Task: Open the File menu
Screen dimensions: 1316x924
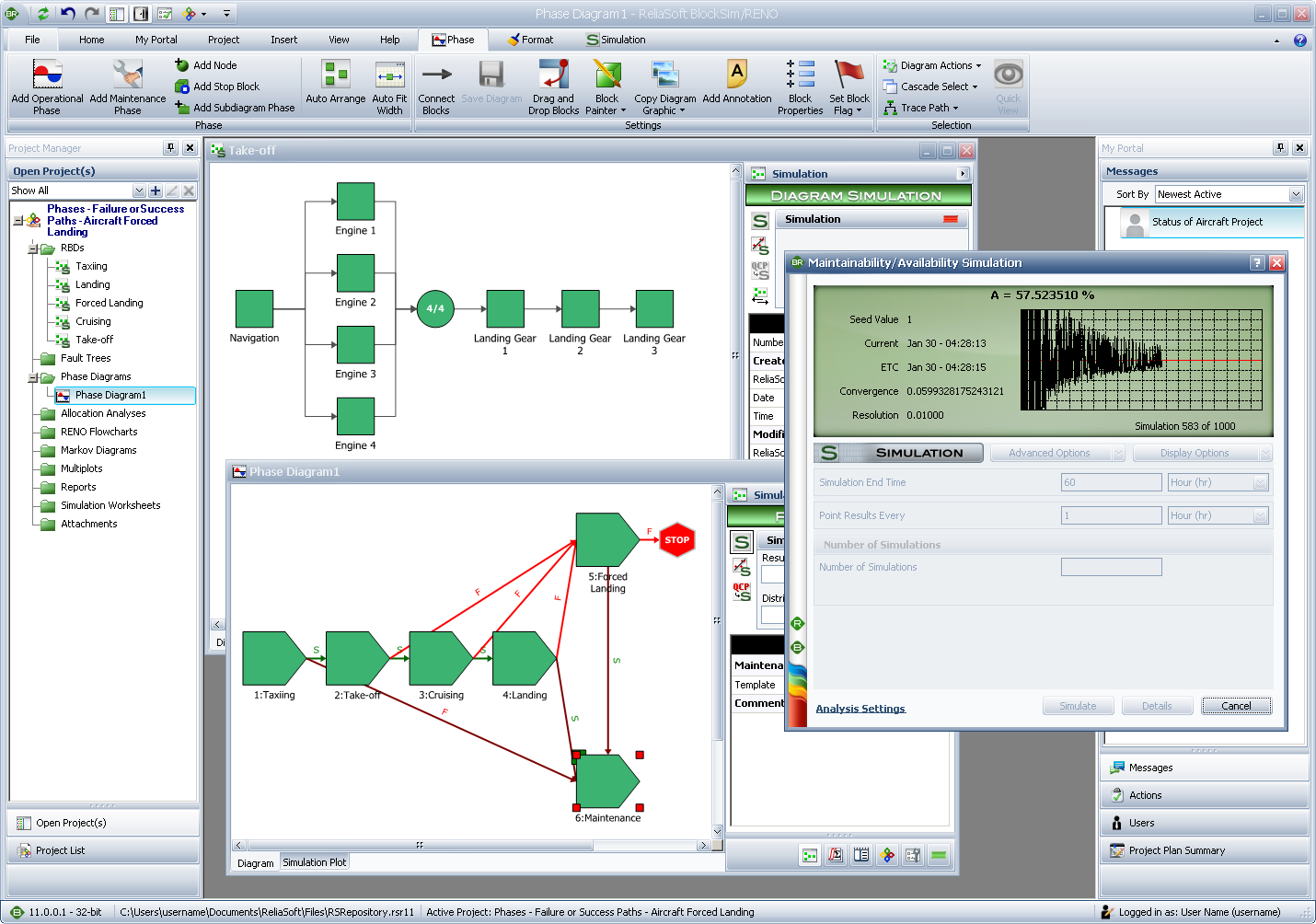Action: (32, 40)
